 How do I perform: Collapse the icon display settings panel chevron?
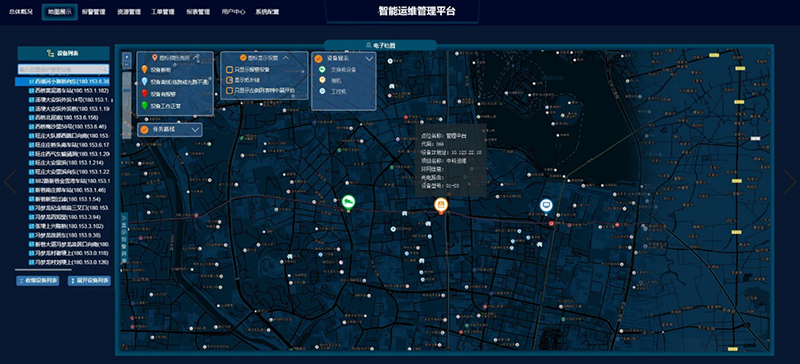point(286,58)
